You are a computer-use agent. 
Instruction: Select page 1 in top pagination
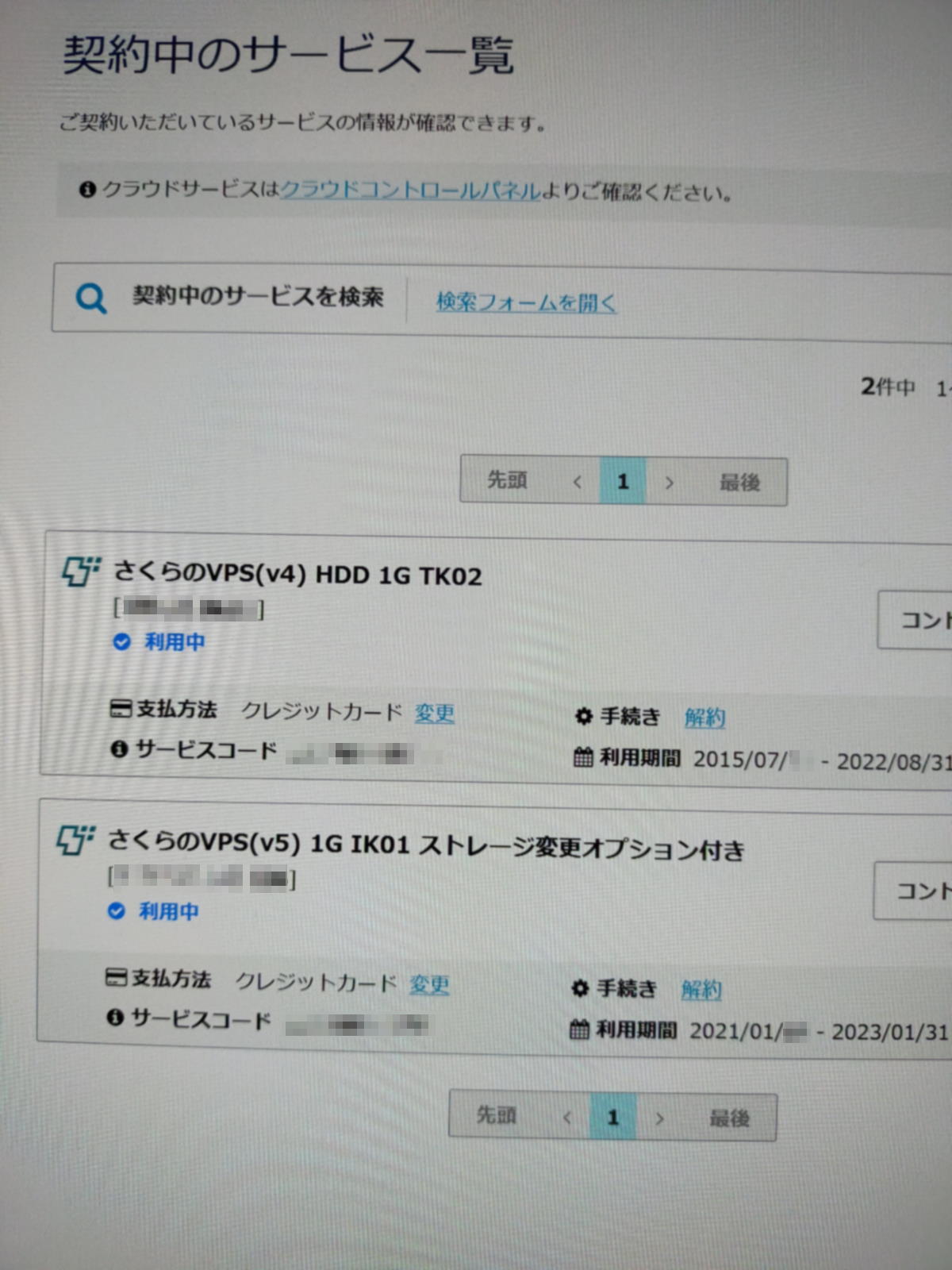(x=623, y=481)
